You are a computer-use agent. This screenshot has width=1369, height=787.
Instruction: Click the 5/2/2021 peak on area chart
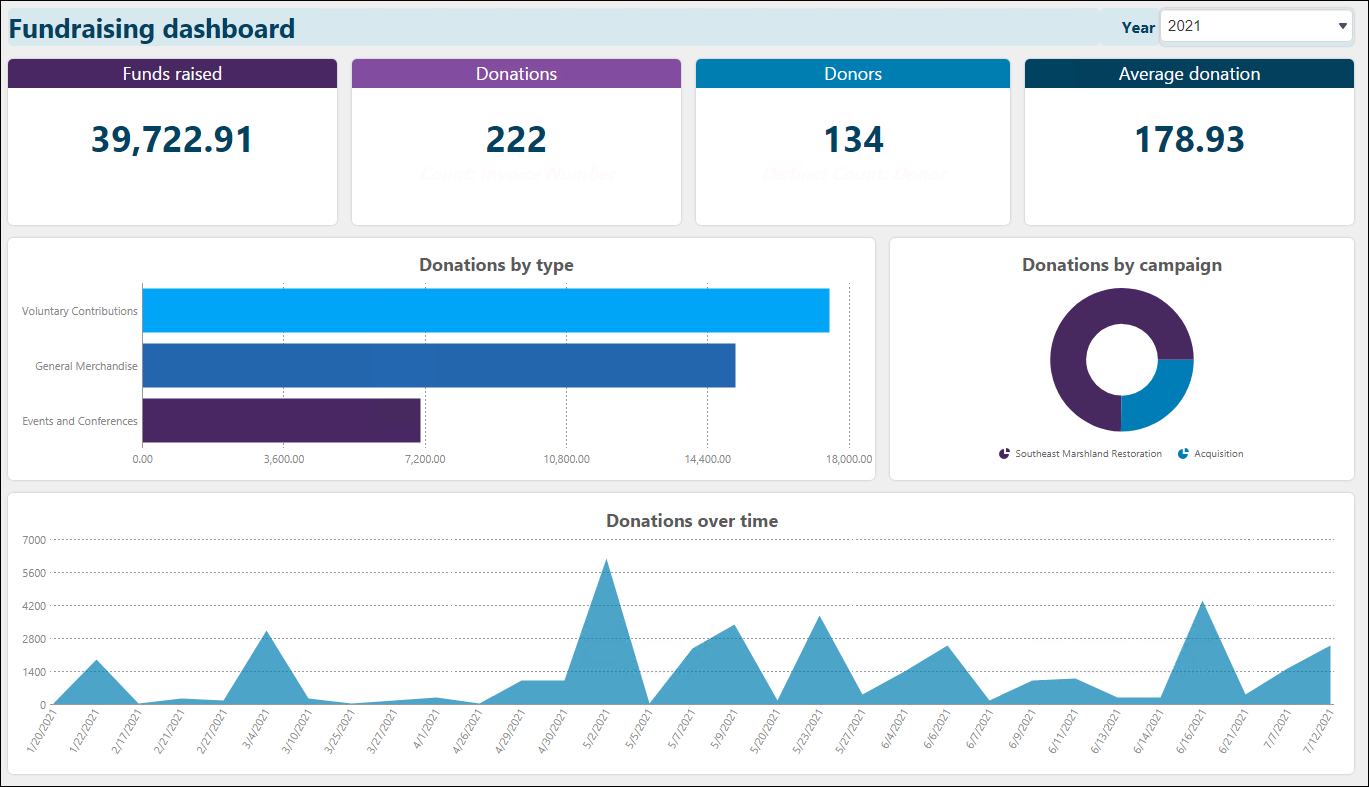pos(606,562)
